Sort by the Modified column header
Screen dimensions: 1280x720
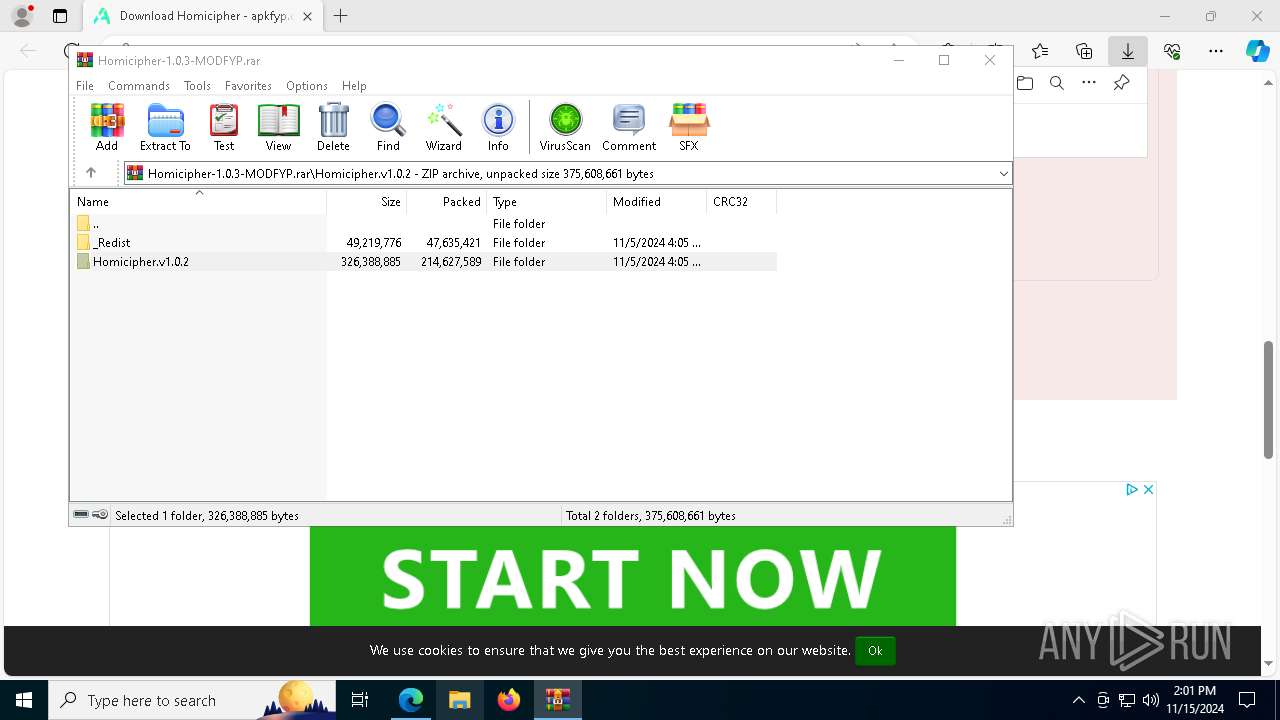[656, 201]
